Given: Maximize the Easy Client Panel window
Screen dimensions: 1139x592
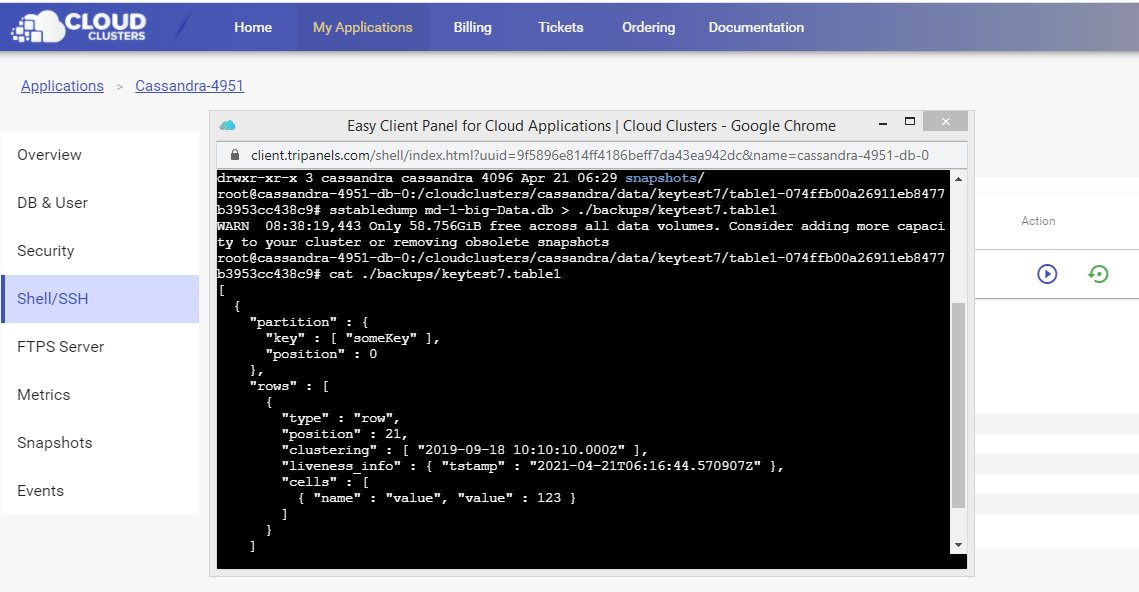Looking at the screenshot, I should [x=909, y=121].
